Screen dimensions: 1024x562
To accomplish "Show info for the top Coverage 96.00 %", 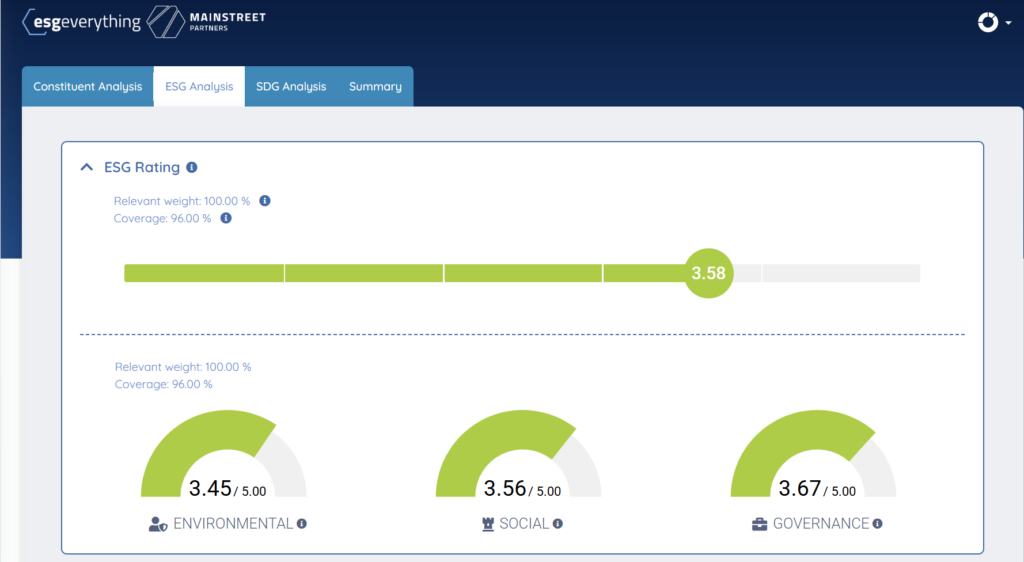I will click(226, 218).
